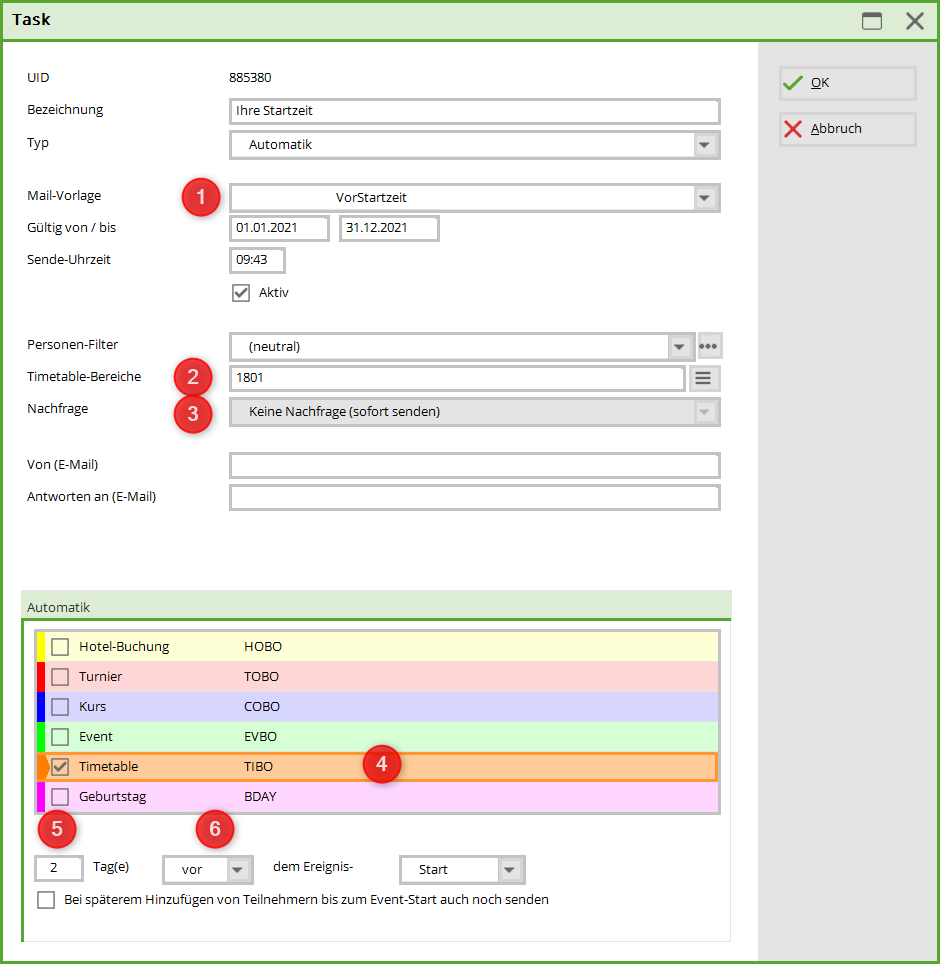The width and height of the screenshot is (940, 964).
Task: Maximize the Task dialog window
Action: [x=872, y=21]
